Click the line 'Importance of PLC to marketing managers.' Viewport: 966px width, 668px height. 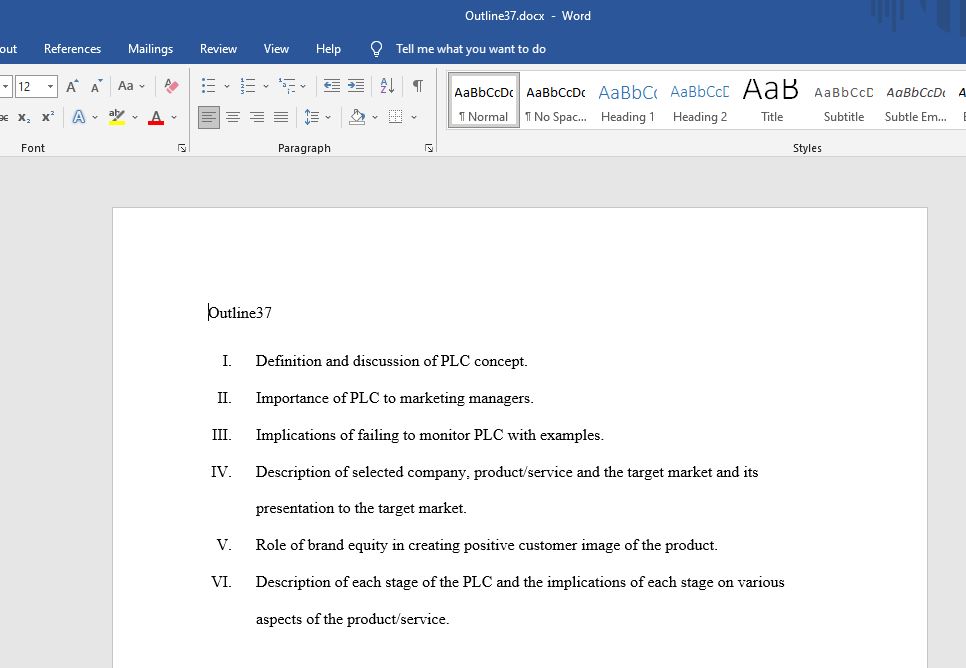pos(394,398)
